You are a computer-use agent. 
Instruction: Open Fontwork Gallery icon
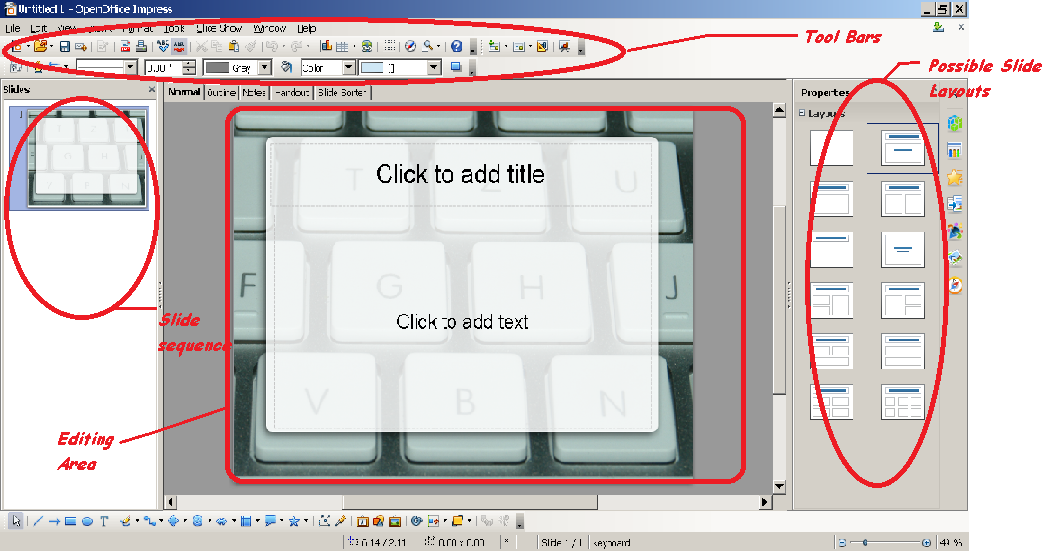(363, 521)
